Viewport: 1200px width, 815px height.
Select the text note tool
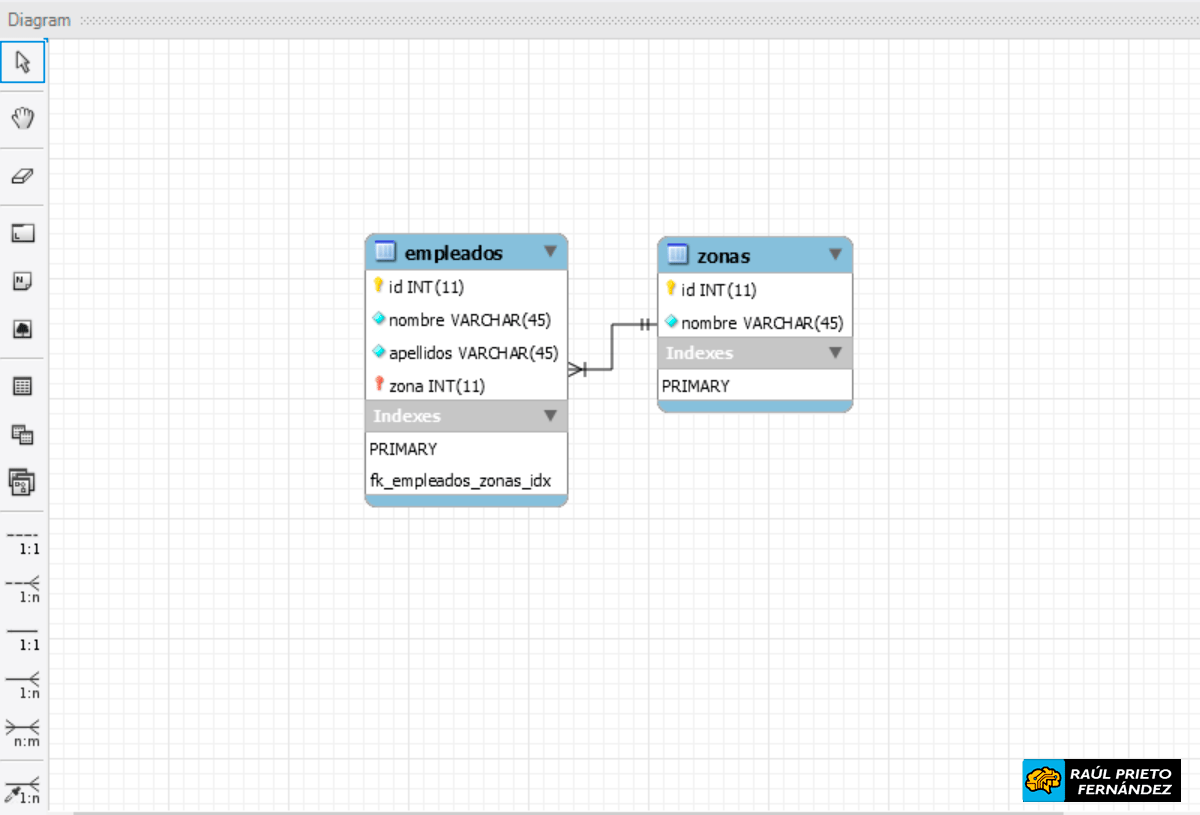23,281
